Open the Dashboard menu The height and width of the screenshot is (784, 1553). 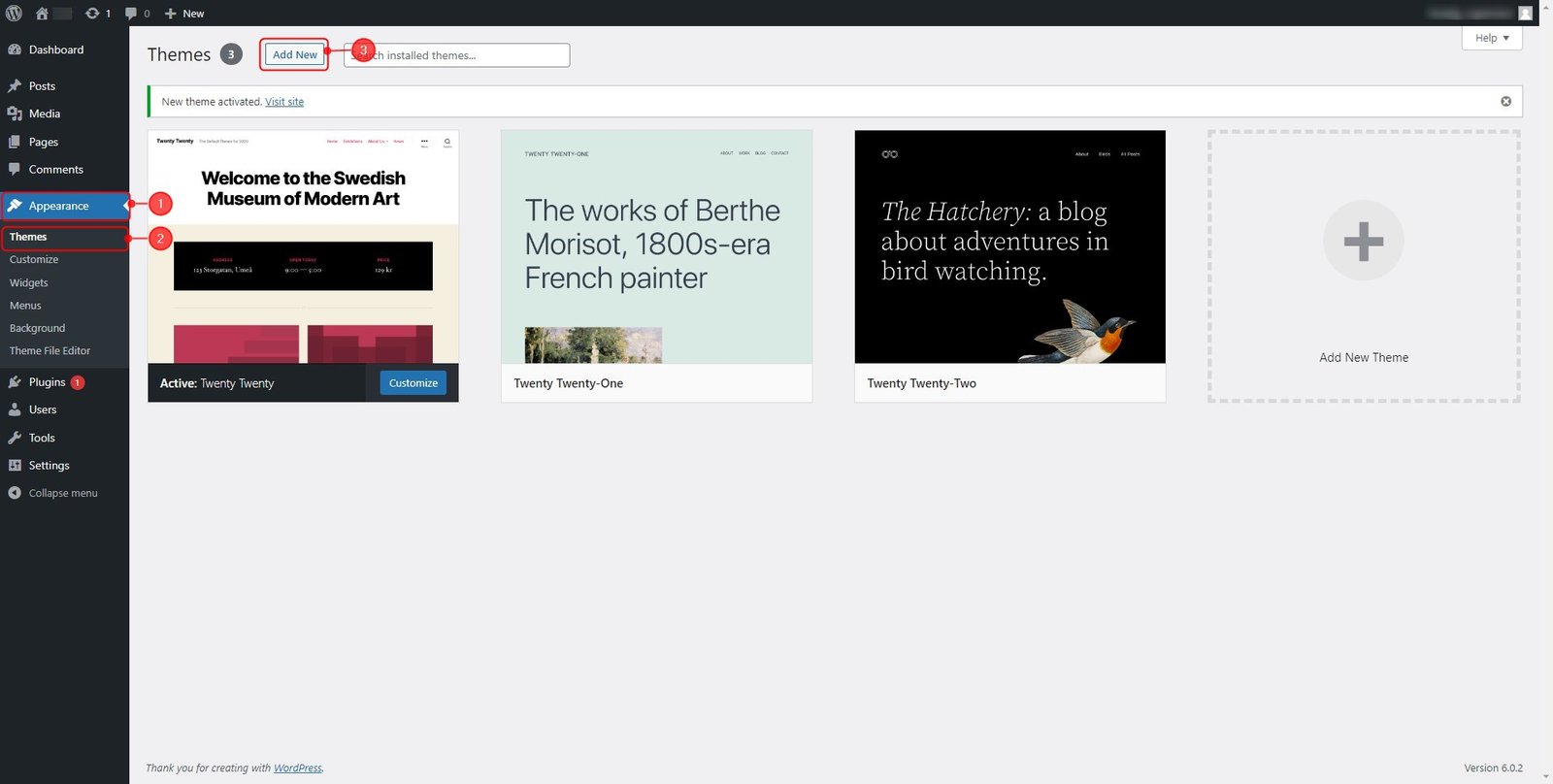64,49
